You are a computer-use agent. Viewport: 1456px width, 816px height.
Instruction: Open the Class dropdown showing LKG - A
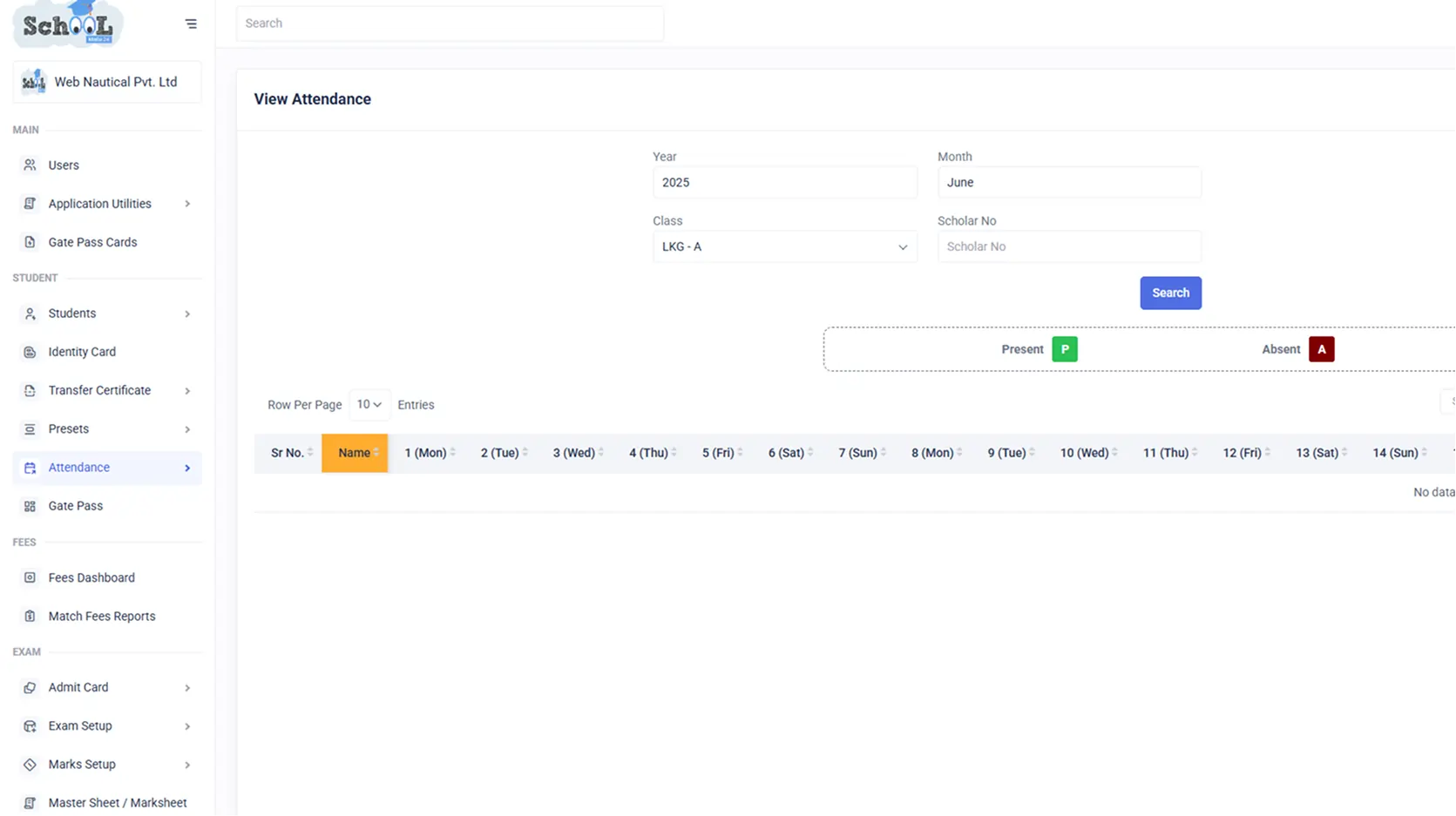coord(784,246)
